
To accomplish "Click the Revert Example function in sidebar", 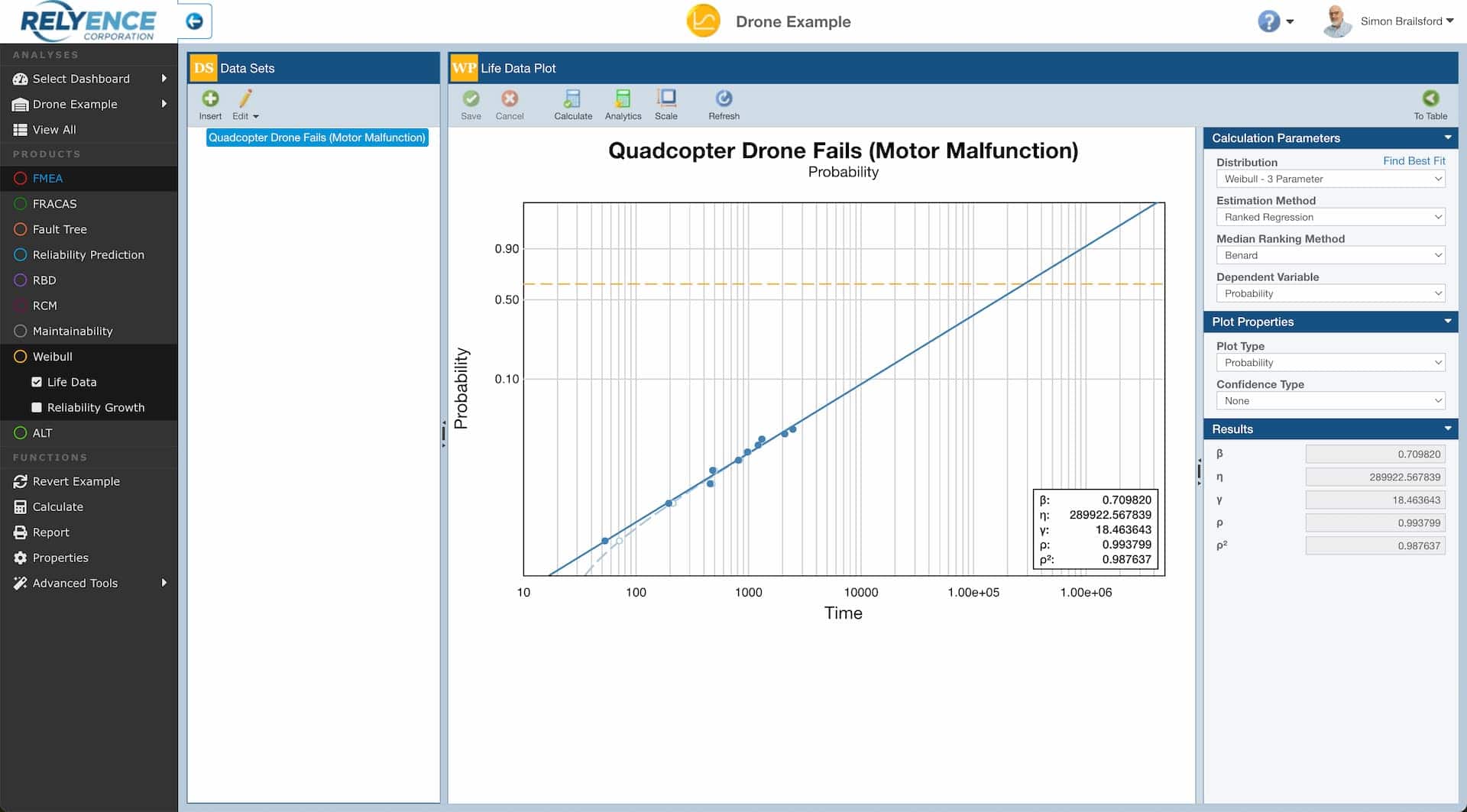I will coord(76,481).
